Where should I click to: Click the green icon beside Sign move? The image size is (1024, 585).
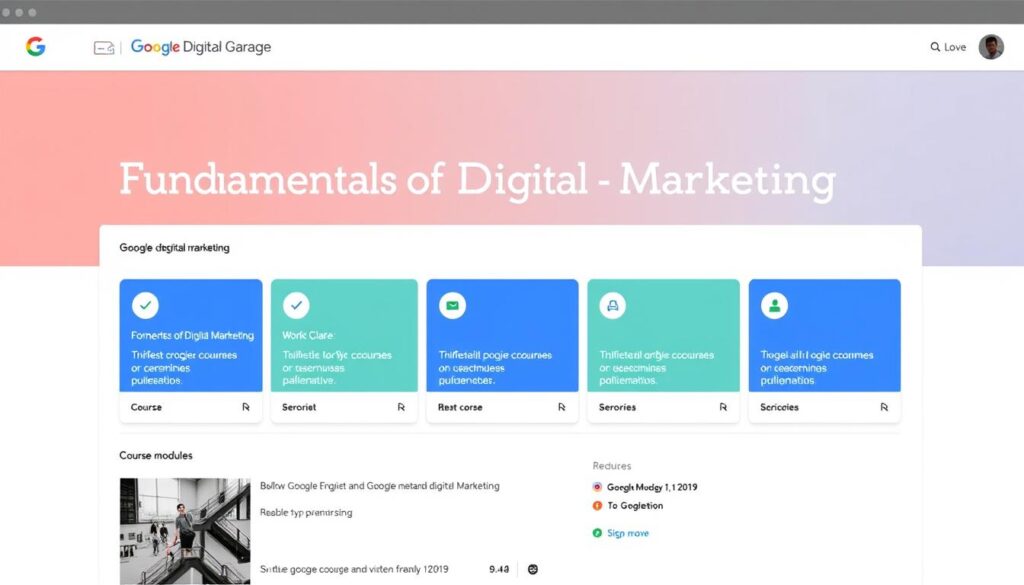coord(597,533)
